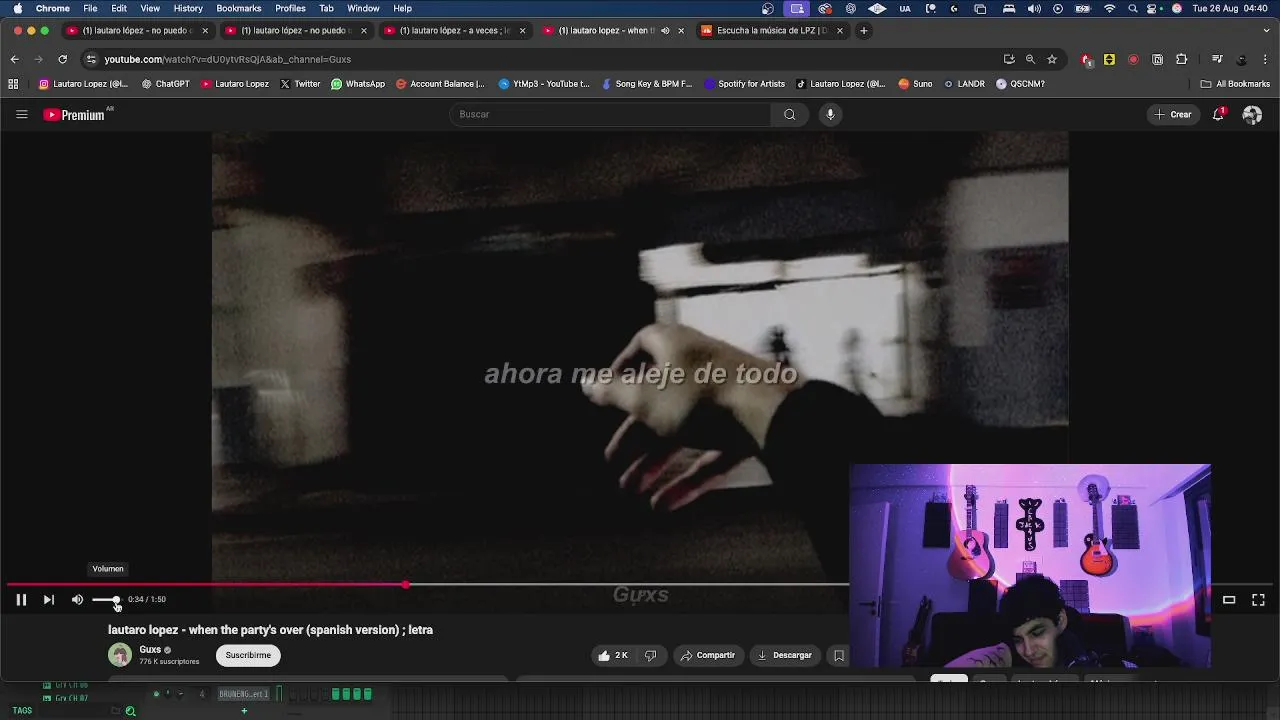Seek using the red progress bar scrubber
The height and width of the screenshot is (720, 1280).
405,584
